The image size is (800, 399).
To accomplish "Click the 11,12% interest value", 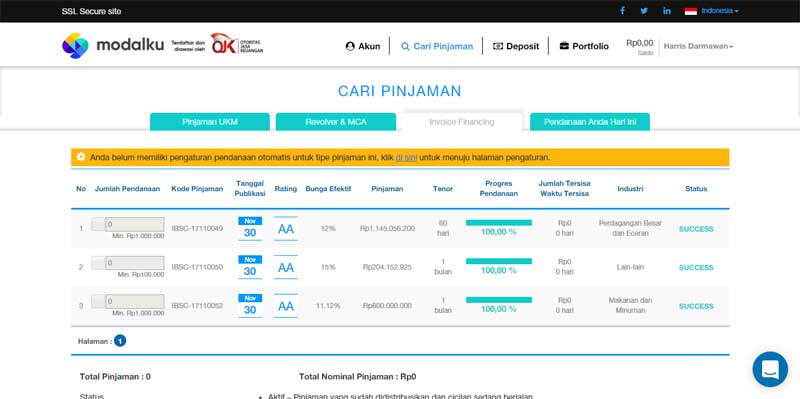I will tap(328, 306).
